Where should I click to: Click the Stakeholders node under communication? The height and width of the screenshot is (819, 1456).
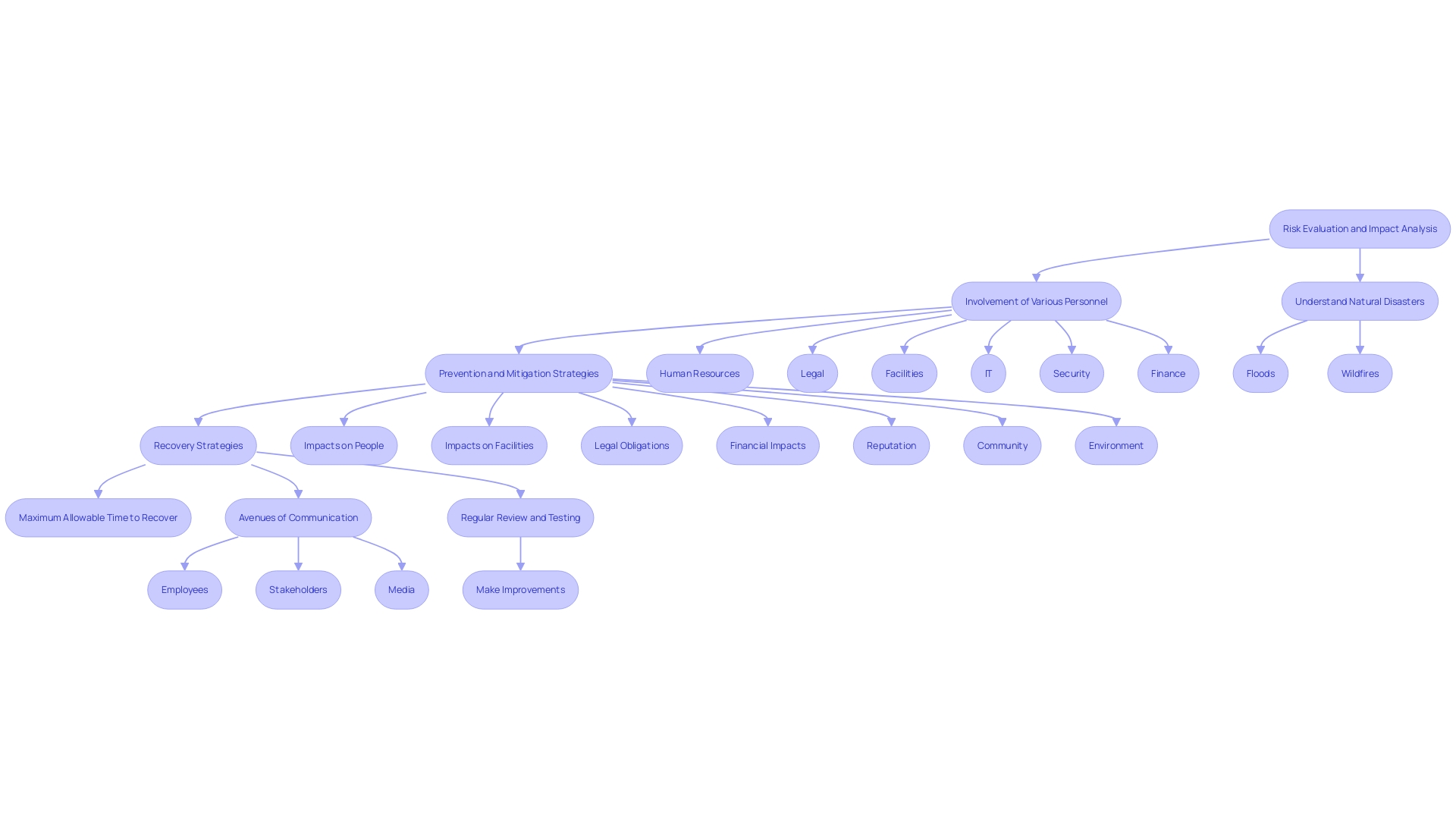point(298,589)
